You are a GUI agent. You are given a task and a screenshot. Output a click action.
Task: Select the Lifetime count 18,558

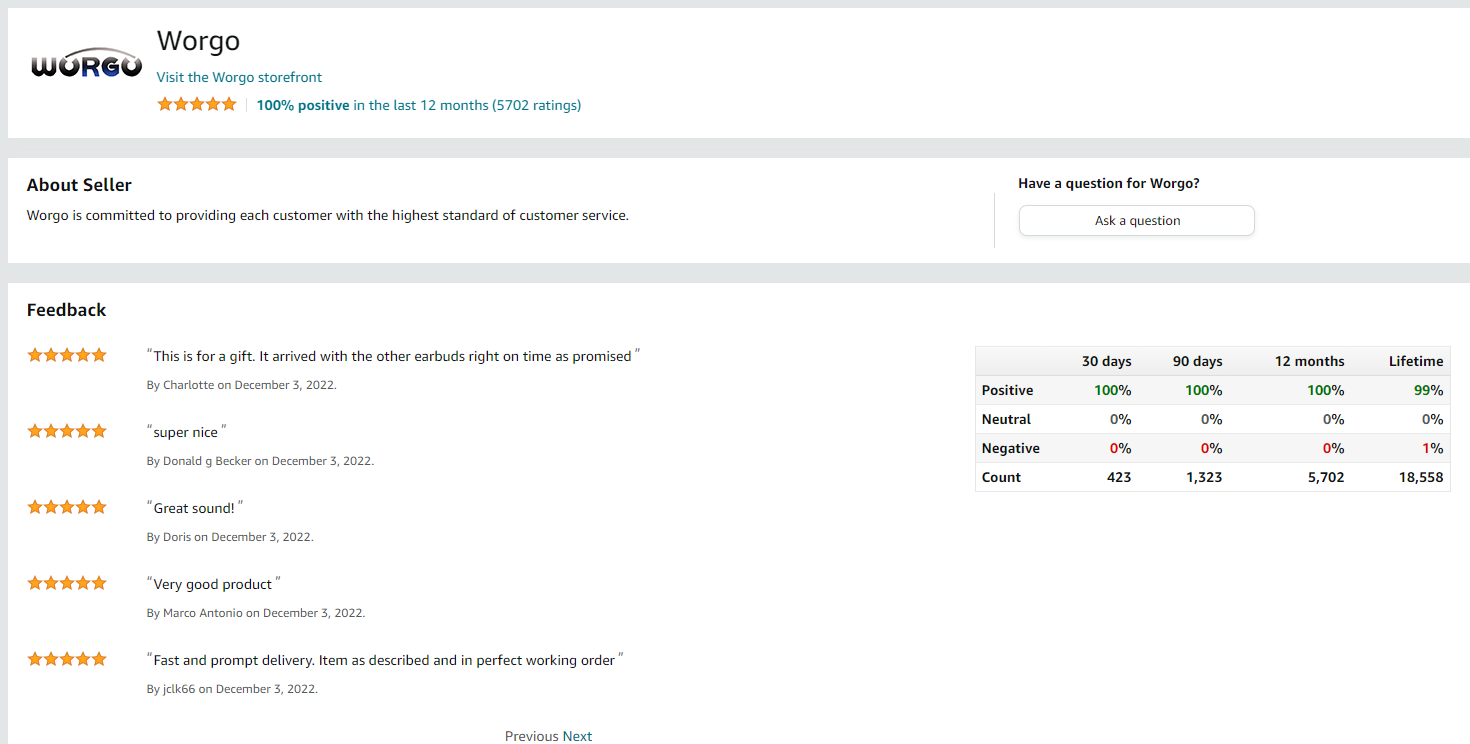1421,477
